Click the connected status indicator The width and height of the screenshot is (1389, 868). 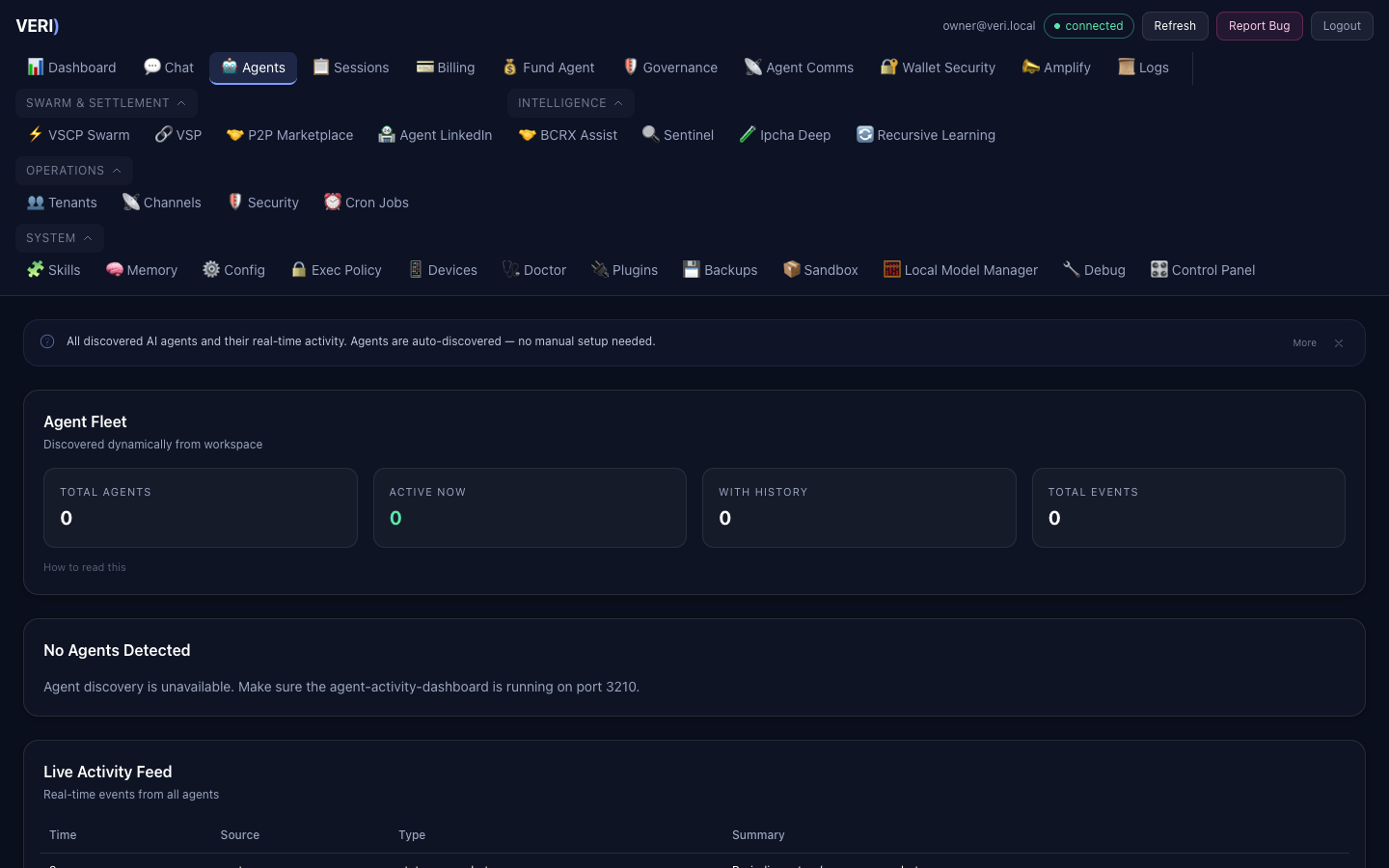pos(1088,26)
